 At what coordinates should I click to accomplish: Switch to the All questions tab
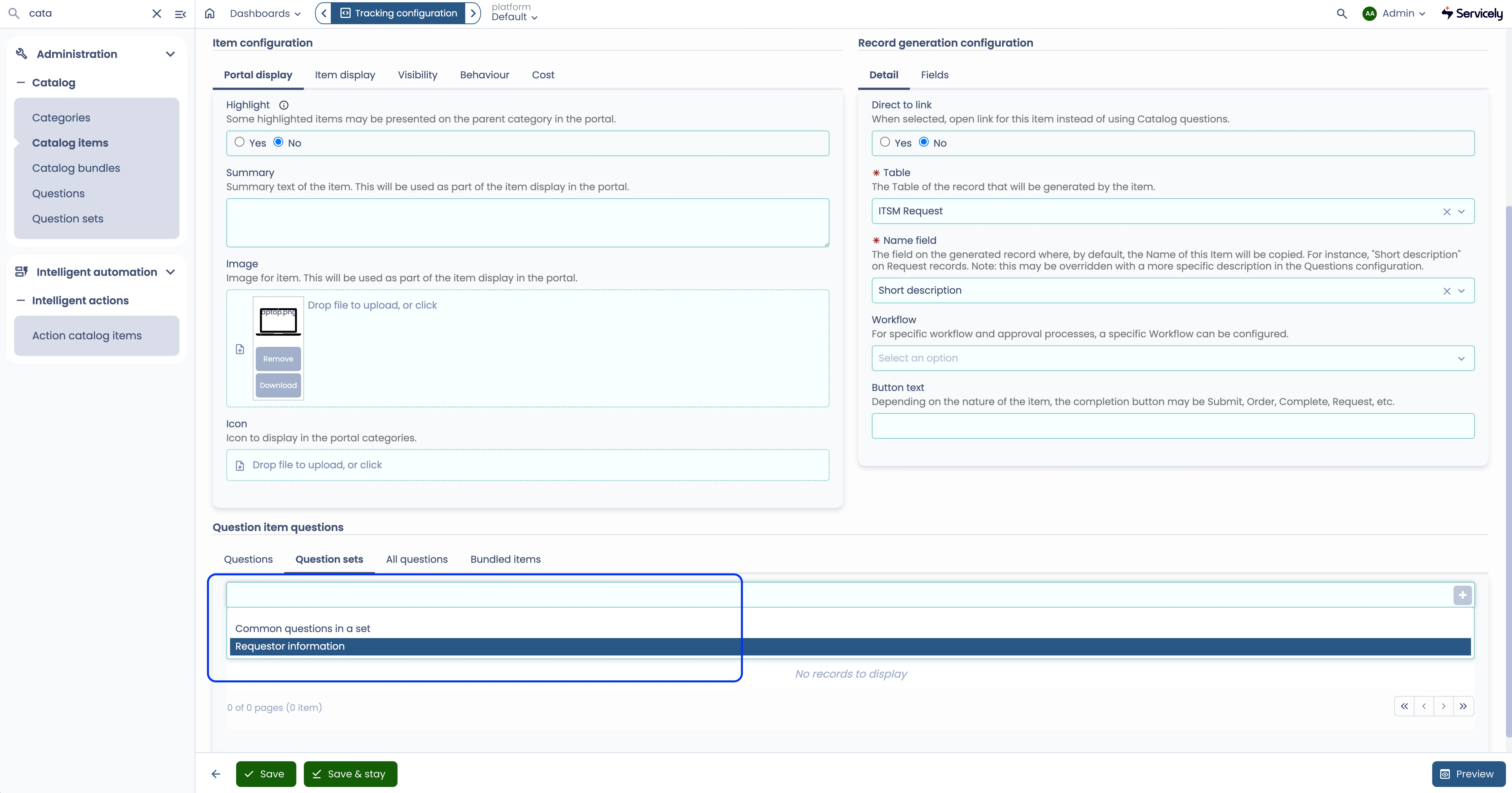[417, 559]
